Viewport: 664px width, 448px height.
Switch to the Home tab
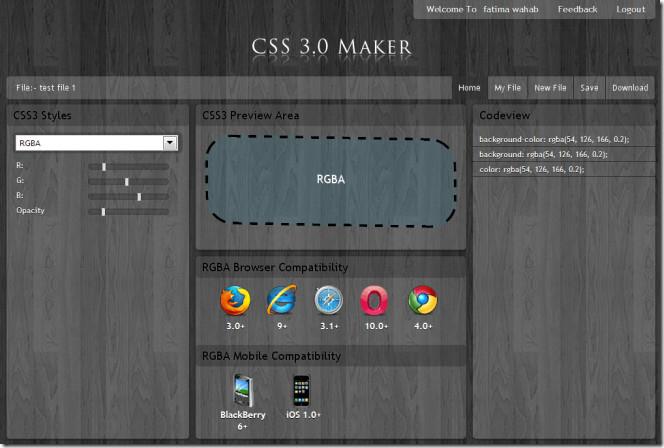tap(469, 88)
